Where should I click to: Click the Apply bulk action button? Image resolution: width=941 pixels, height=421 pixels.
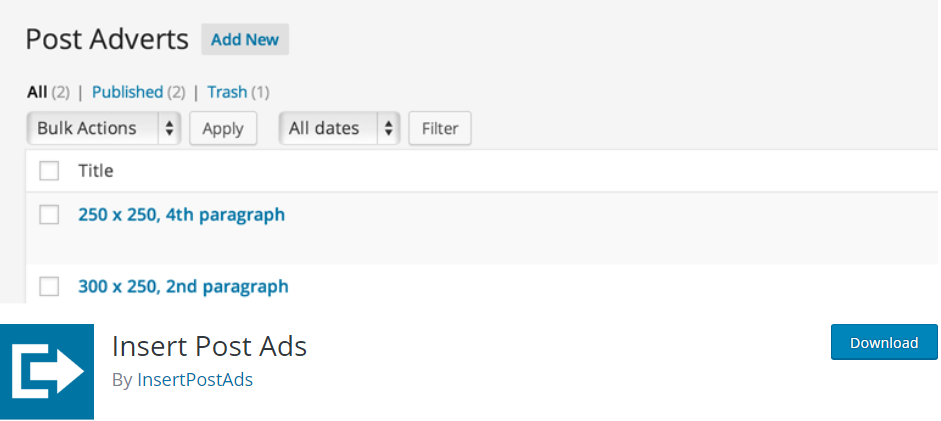tap(223, 128)
